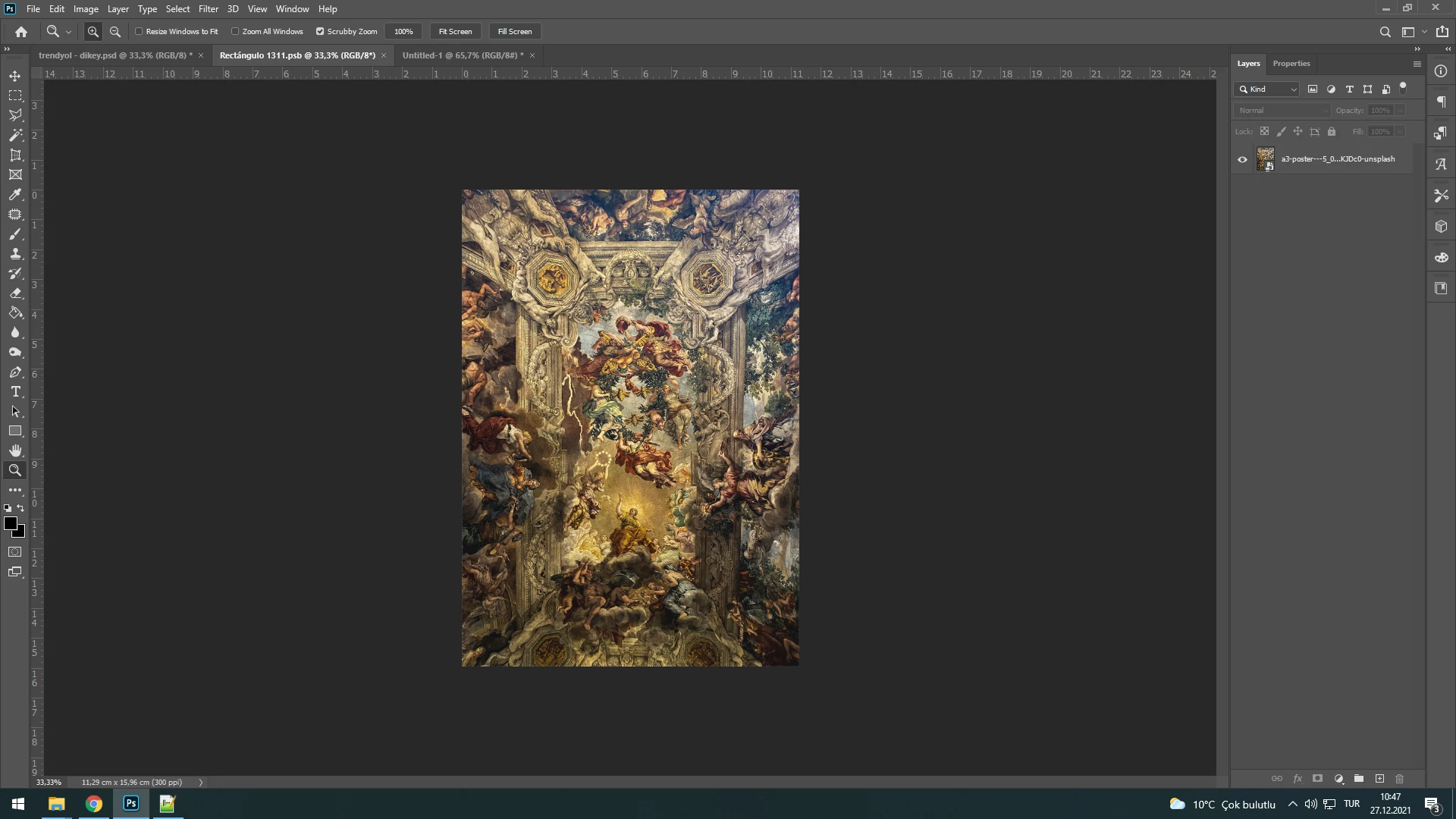Image resolution: width=1456 pixels, height=819 pixels.
Task: Create a new layer icon
Action: coord(1379,779)
